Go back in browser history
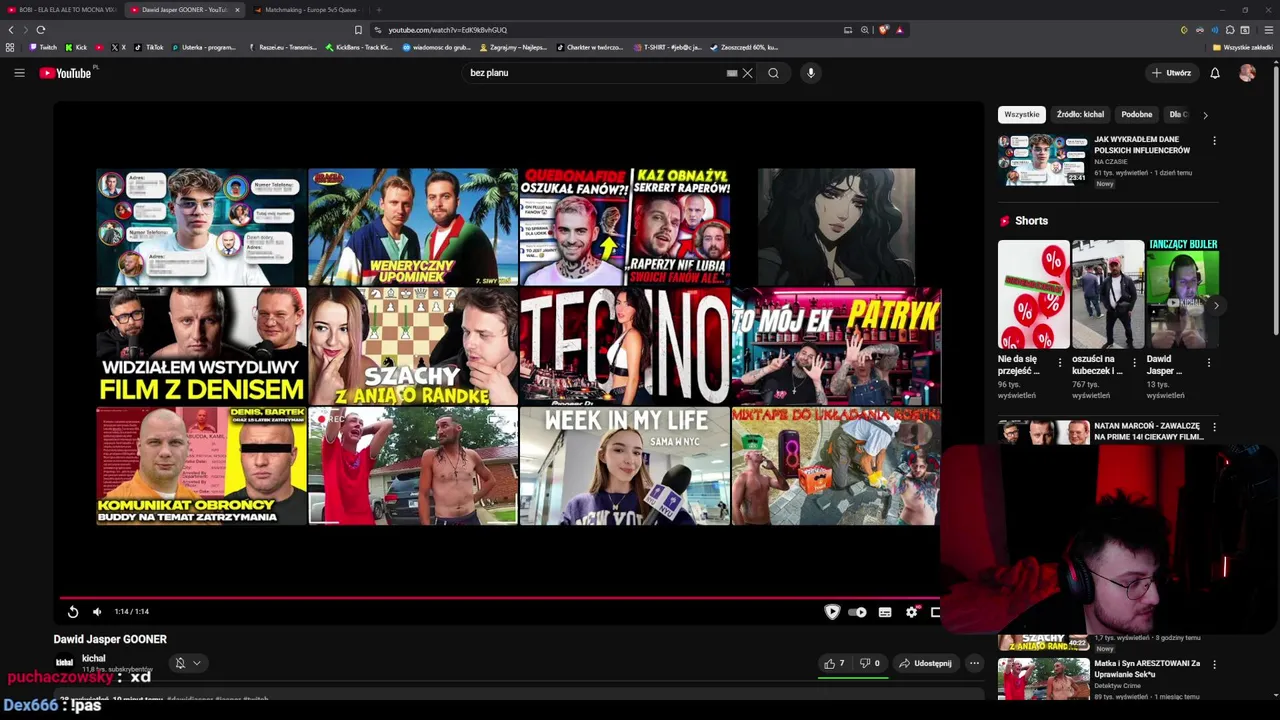 (11, 30)
